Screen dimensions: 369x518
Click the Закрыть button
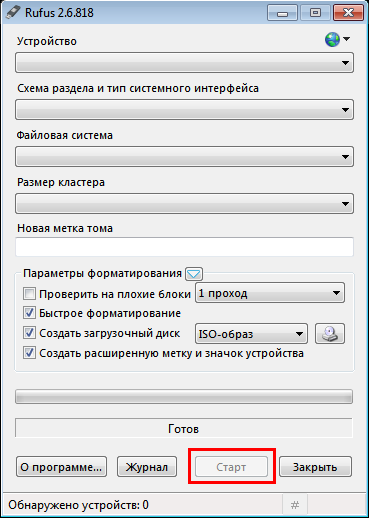315,467
